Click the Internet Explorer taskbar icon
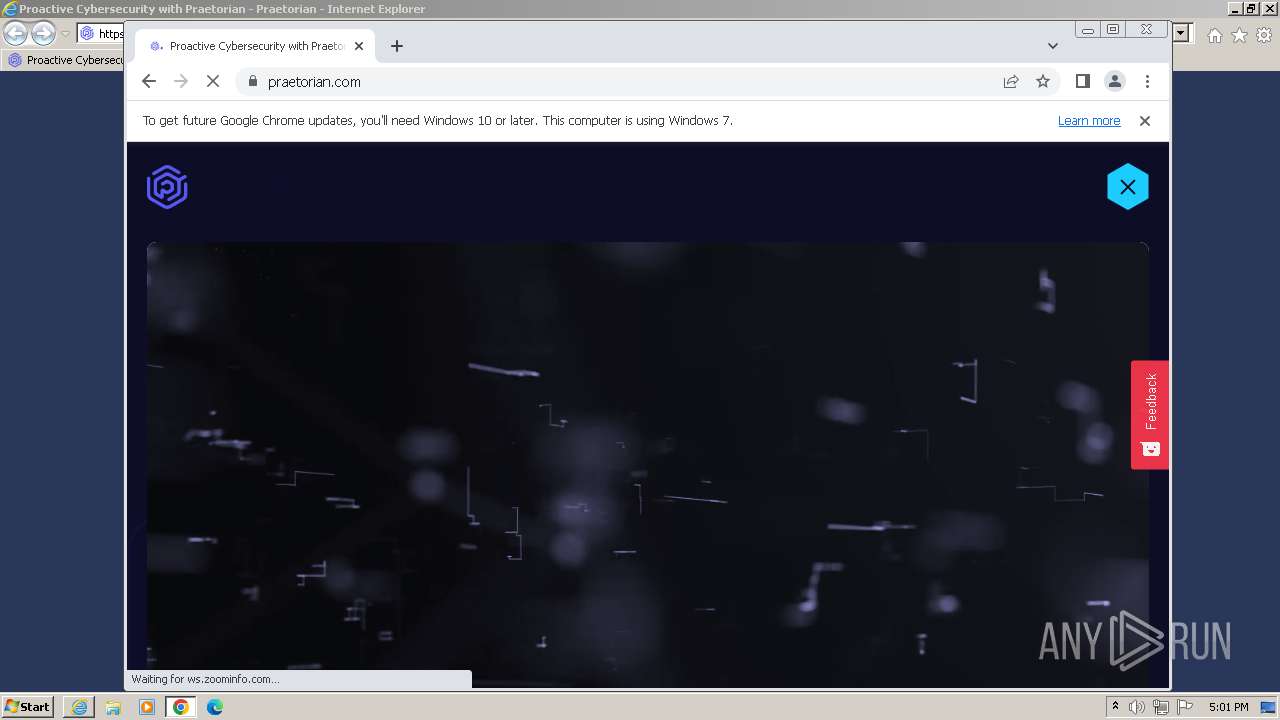The height and width of the screenshot is (720, 1280). coord(79,707)
